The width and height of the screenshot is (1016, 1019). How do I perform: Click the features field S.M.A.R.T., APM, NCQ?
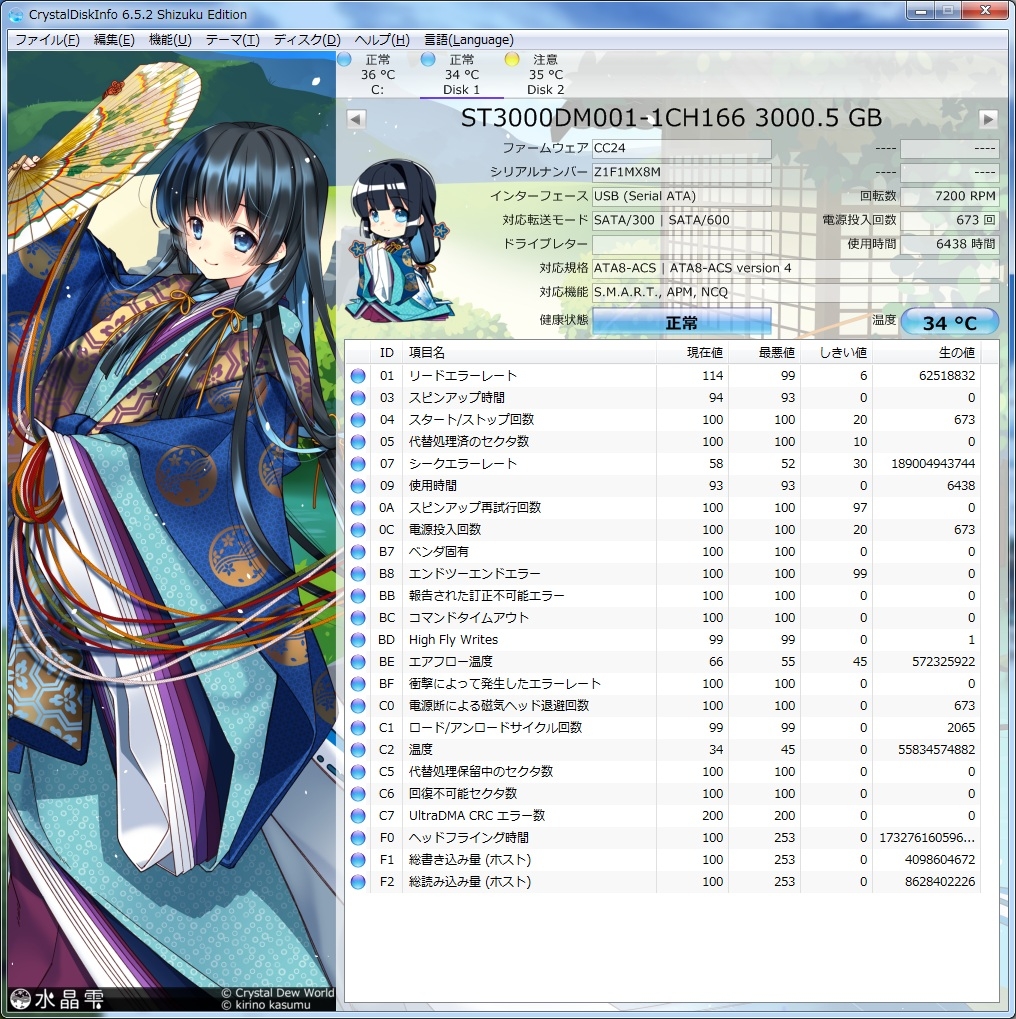coord(795,292)
